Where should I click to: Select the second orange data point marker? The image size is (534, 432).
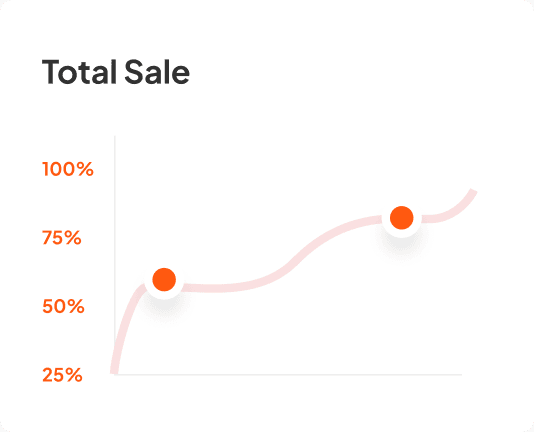(x=402, y=218)
